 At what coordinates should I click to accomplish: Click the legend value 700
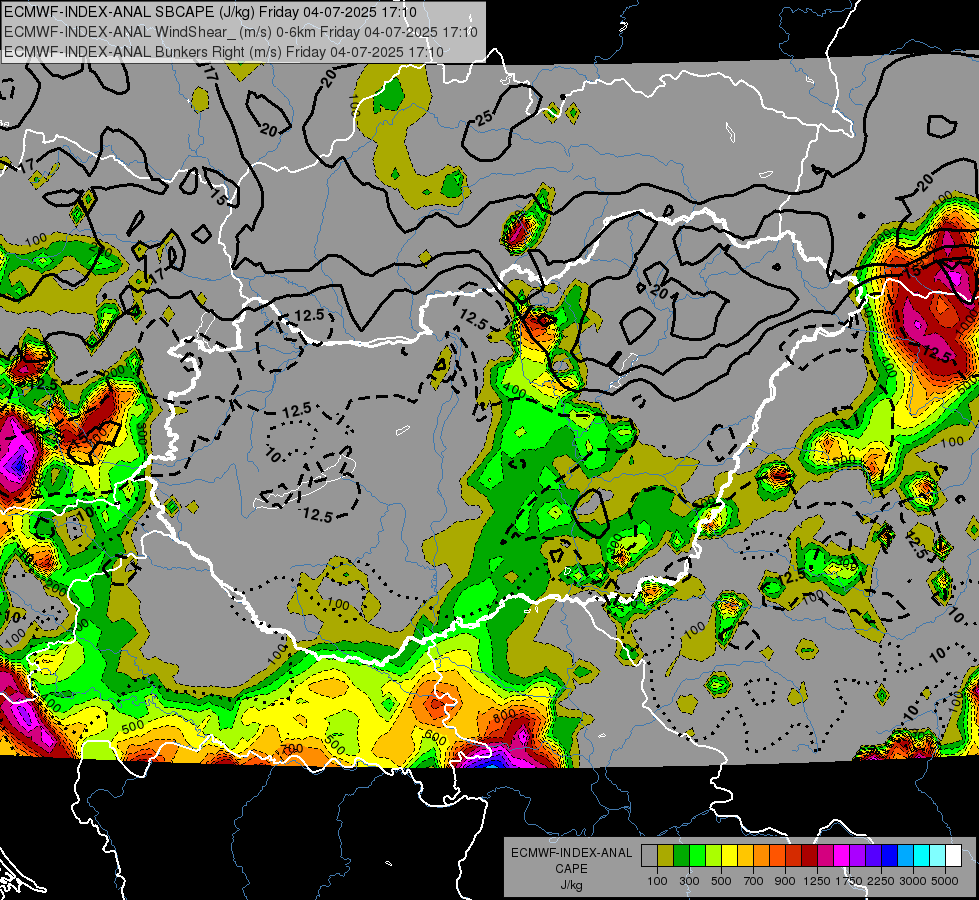(x=754, y=881)
